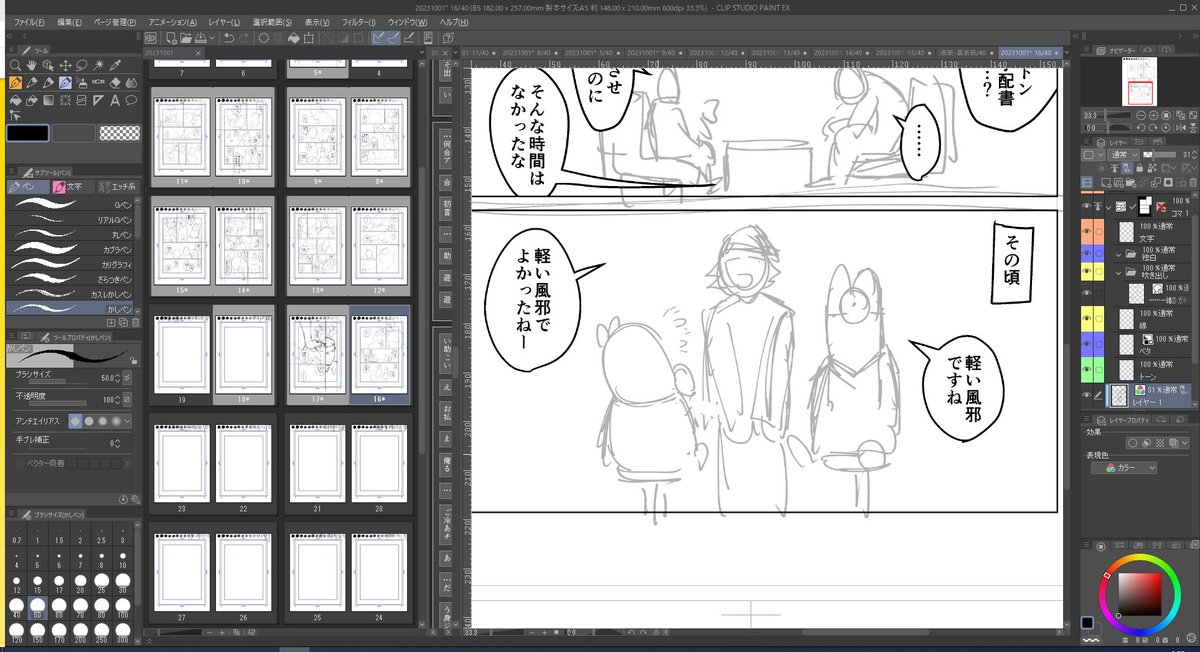Open the フィルター(I) menu
The image size is (1200, 652).
click(x=359, y=21)
